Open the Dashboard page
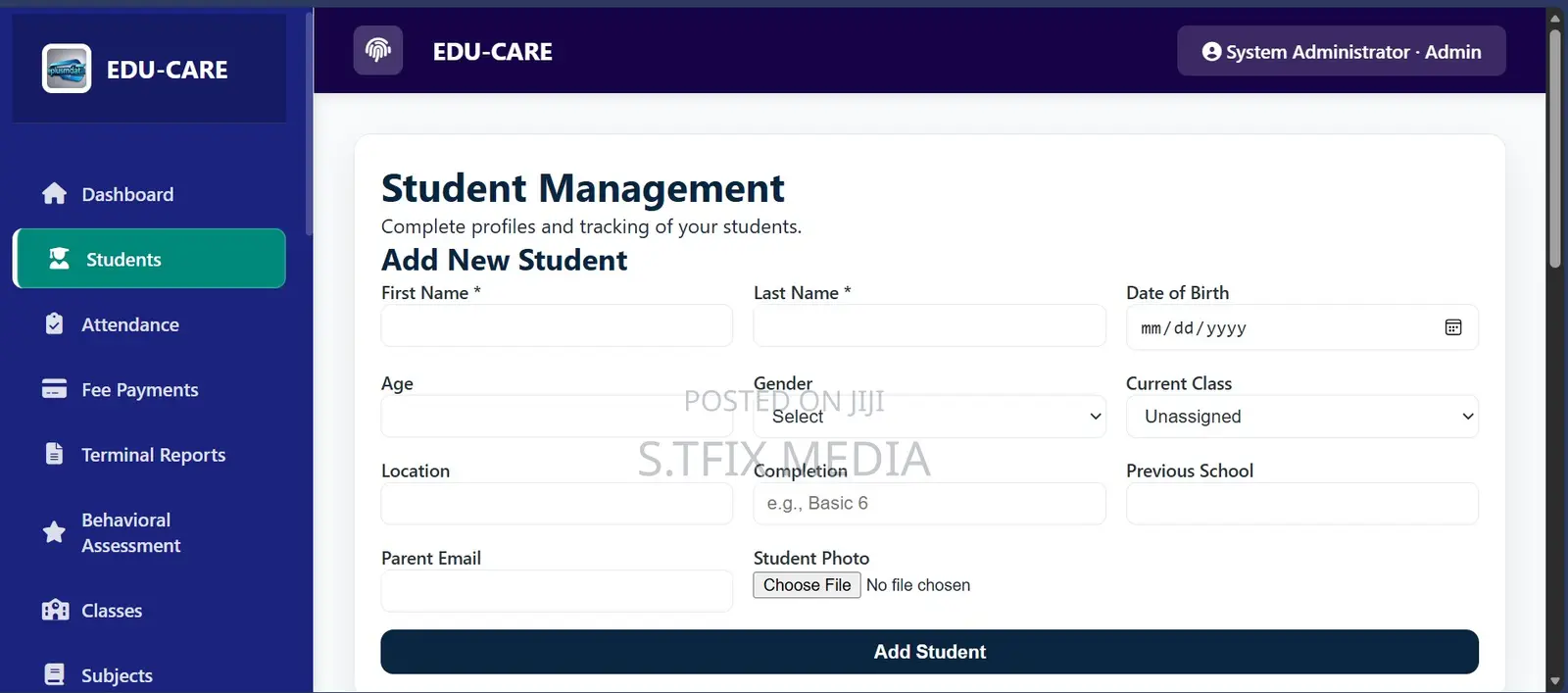Screen dimensions: 1568x693 click(x=149, y=194)
